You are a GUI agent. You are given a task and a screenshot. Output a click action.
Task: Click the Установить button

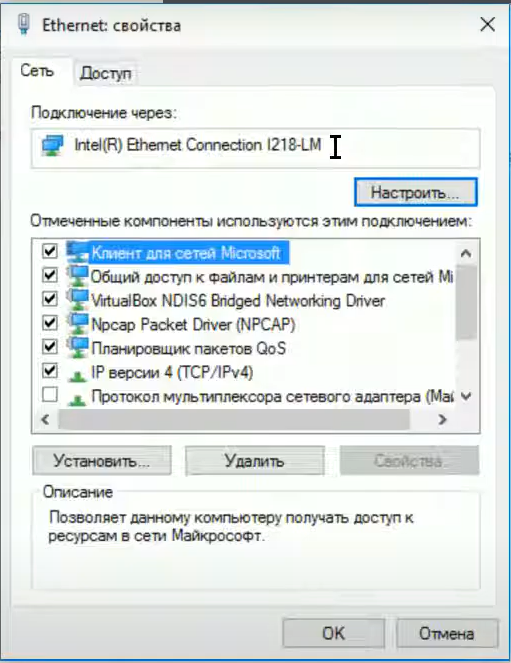tap(102, 460)
